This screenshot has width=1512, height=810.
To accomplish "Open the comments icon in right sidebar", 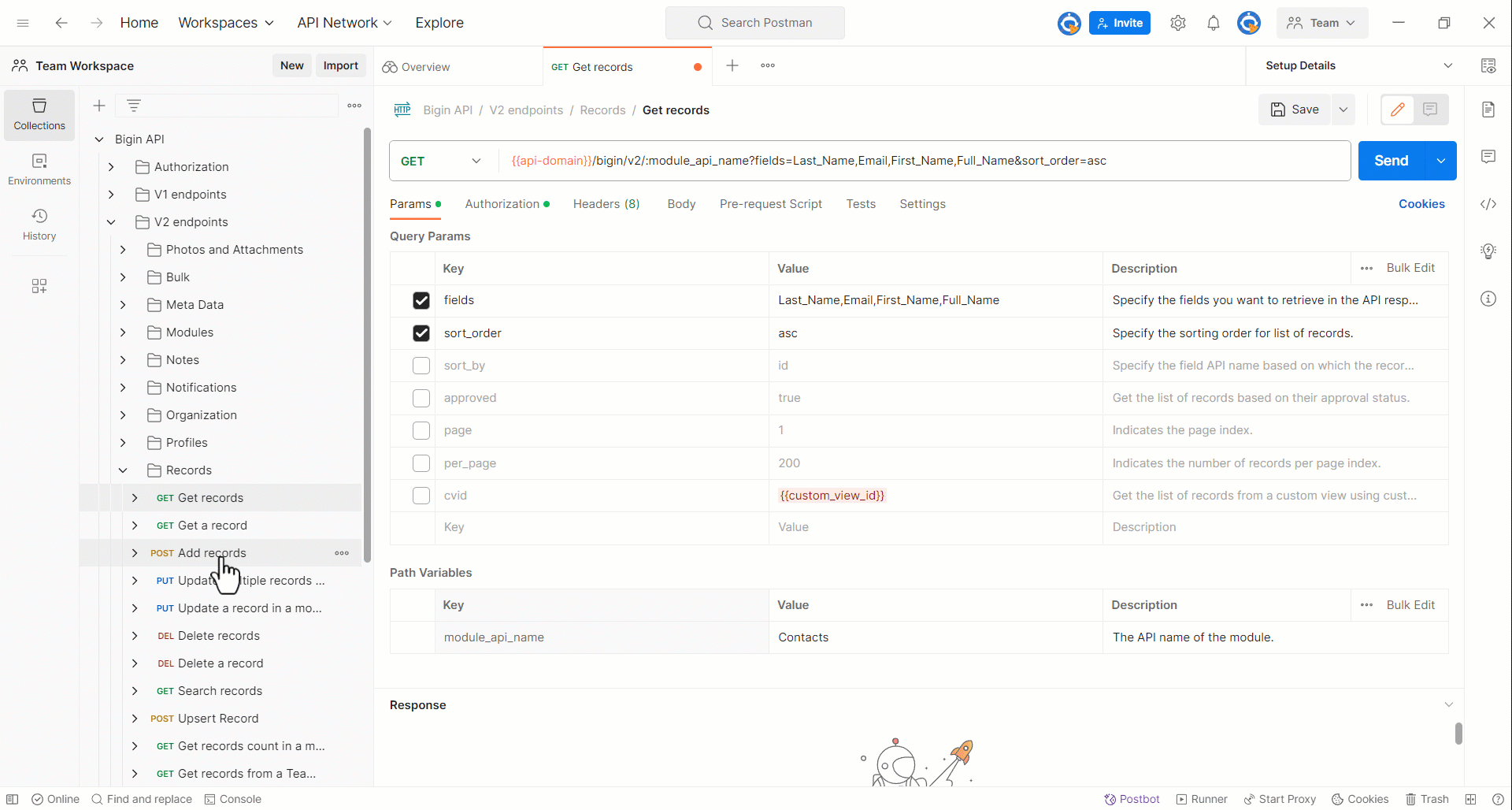I will pyautogui.click(x=1488, y=157).
